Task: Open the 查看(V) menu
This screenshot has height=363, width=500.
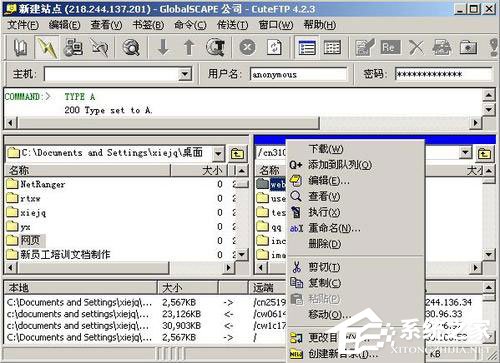Action: click(106, 25)
